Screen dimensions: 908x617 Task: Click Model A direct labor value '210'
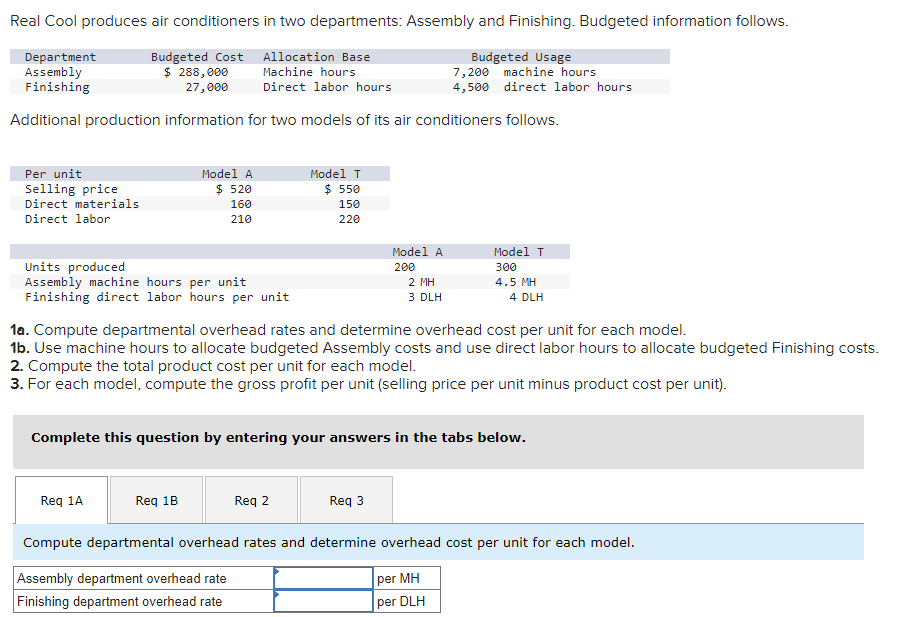(241, 219)
